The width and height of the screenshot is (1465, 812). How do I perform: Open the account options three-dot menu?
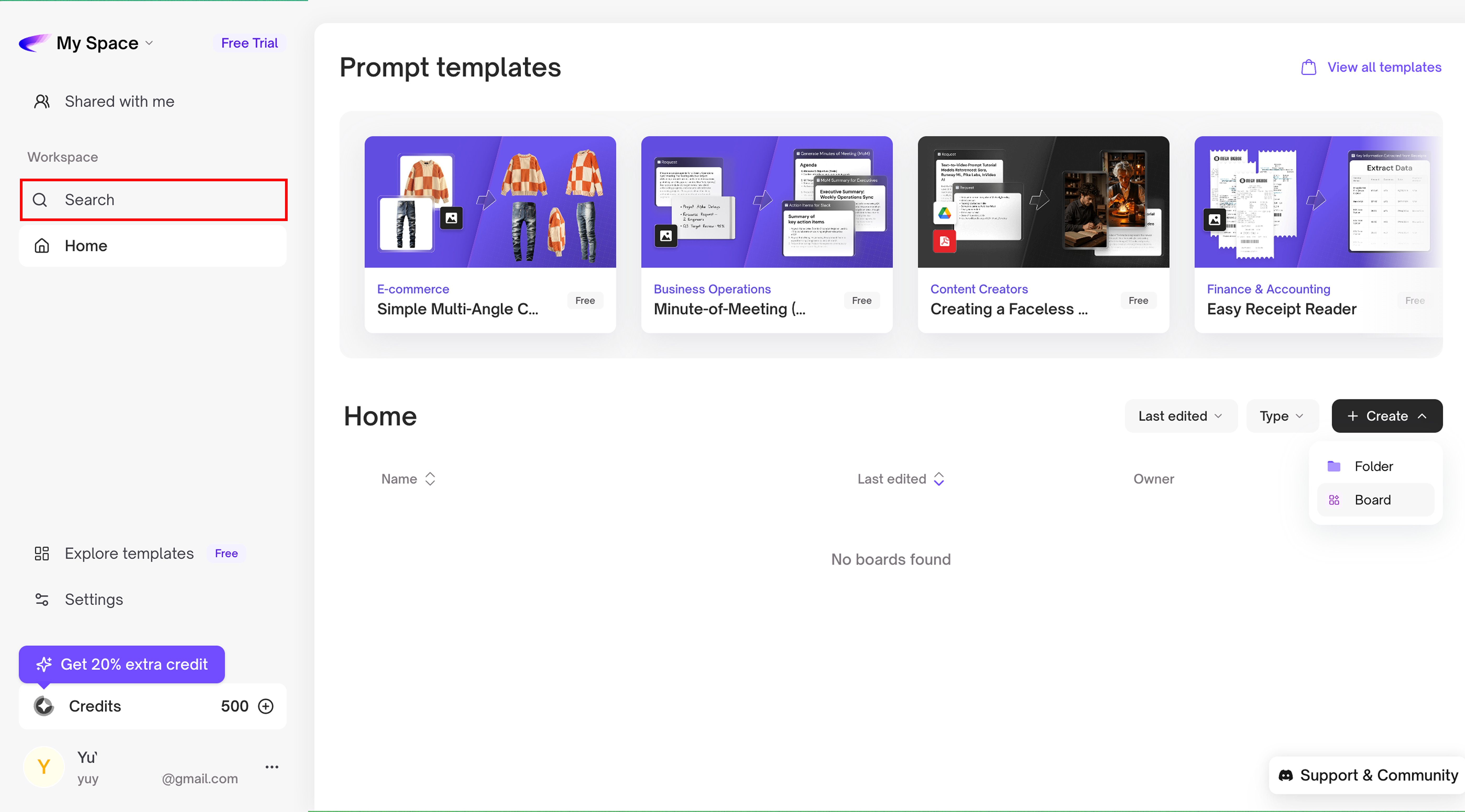coord(272,767)
